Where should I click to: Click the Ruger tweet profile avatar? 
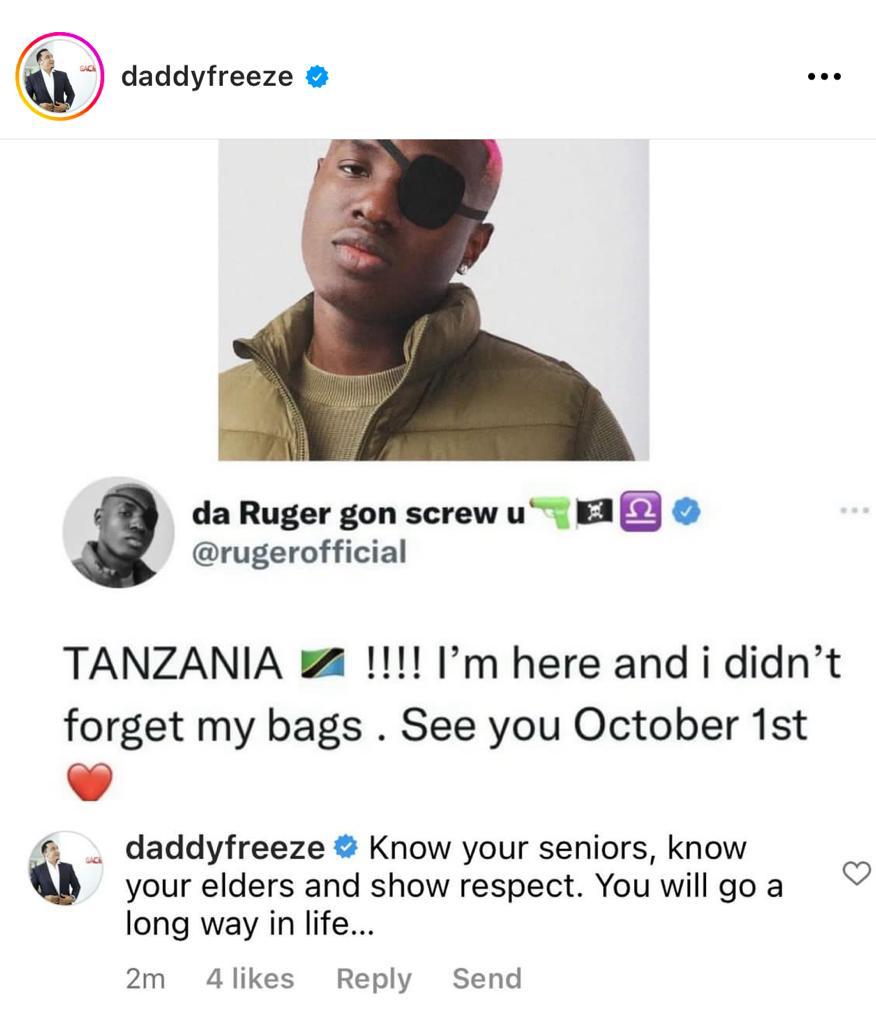118,532
